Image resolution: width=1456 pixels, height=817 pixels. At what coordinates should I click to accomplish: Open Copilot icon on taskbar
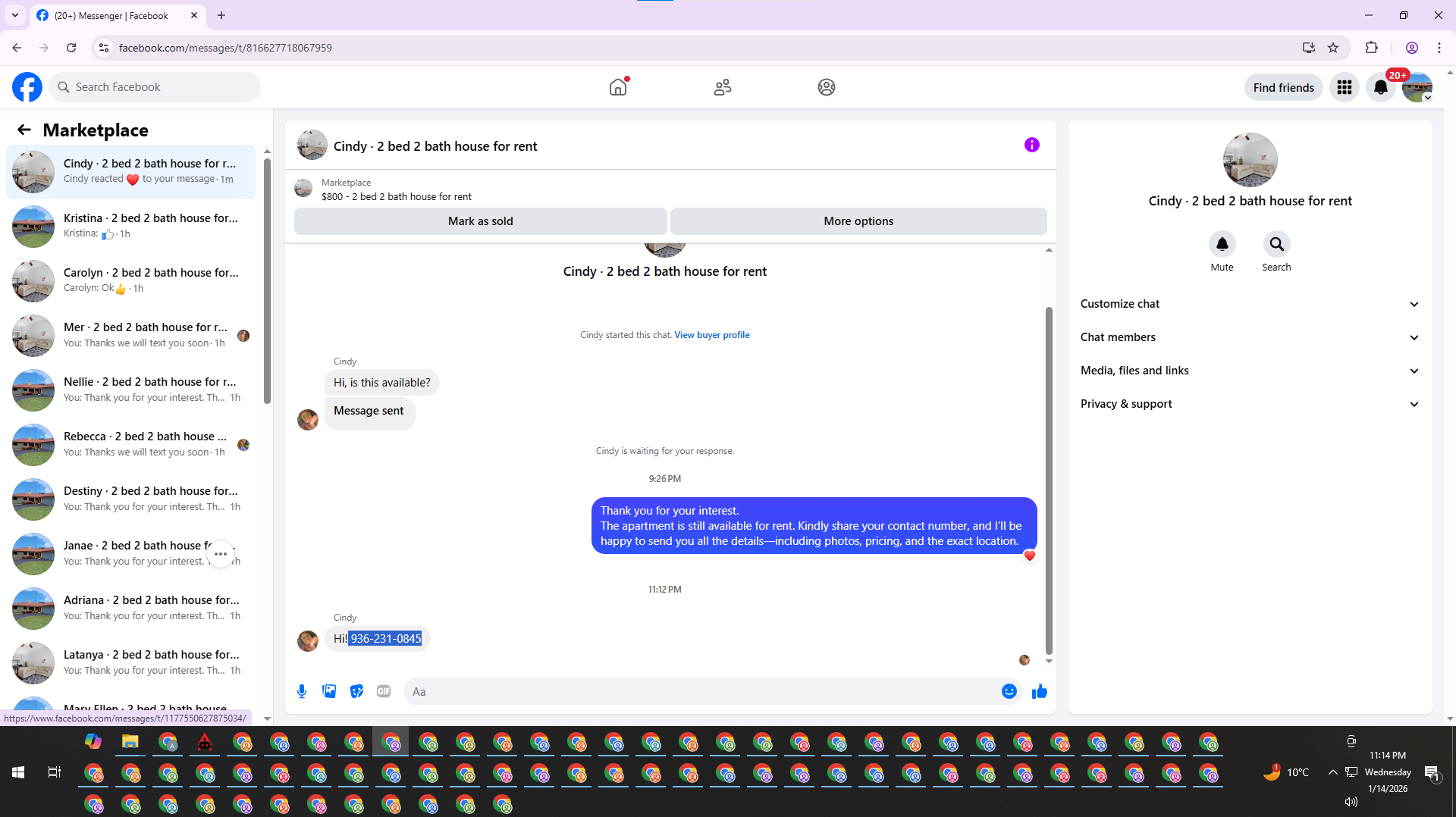(x=93, y=742)
